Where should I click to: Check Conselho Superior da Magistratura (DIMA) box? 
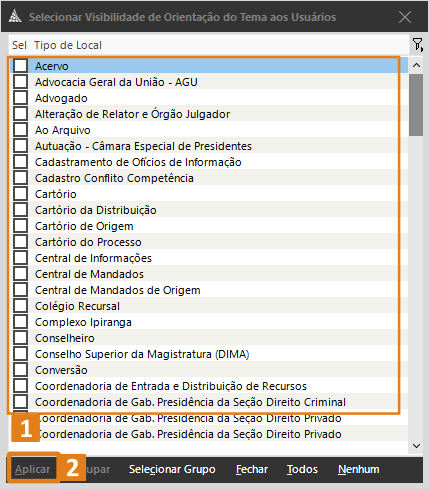[21, 354]
